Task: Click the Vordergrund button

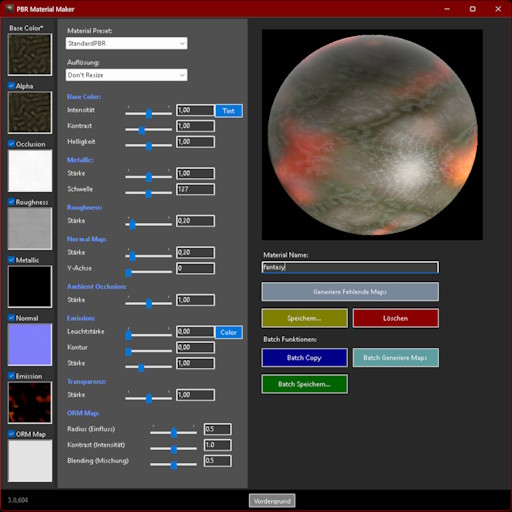Action: click(272, 501)
